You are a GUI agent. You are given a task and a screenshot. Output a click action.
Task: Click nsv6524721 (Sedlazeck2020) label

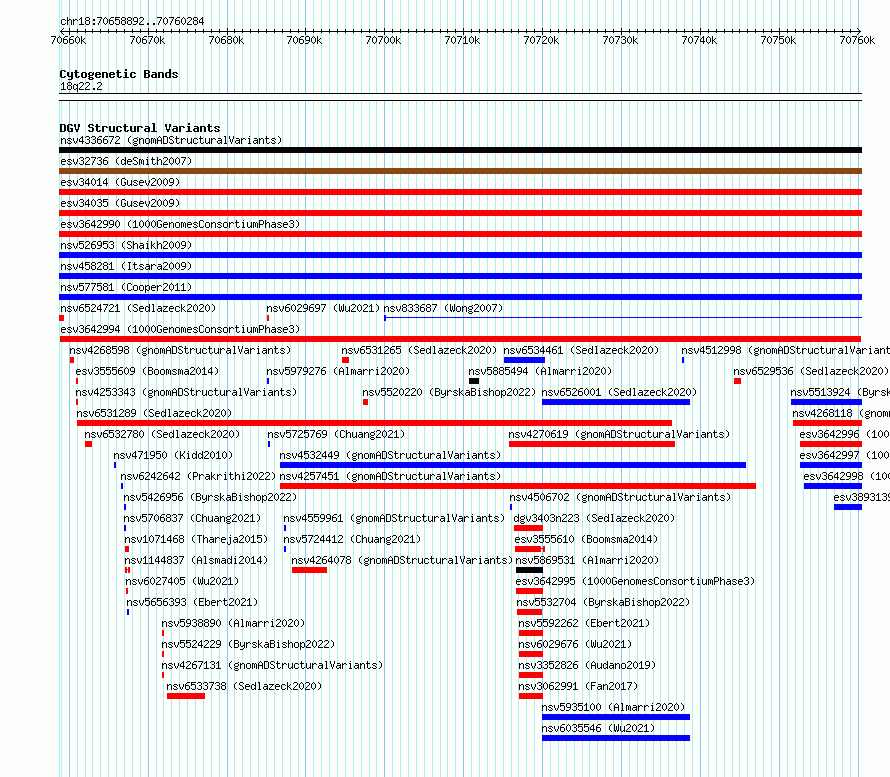[138, 308]
